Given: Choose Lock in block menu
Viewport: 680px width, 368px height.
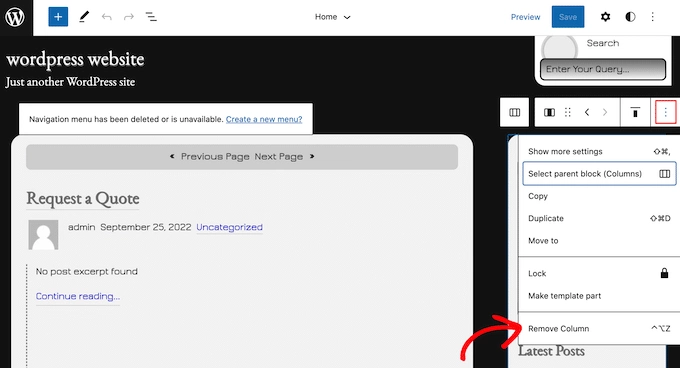Looking at the screenshot, I should [x=599, y=274].
